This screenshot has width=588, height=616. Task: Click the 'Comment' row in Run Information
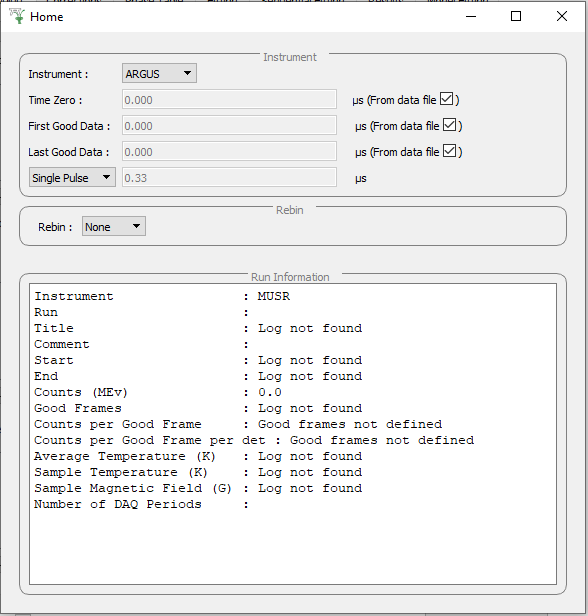tap(141, 344)
